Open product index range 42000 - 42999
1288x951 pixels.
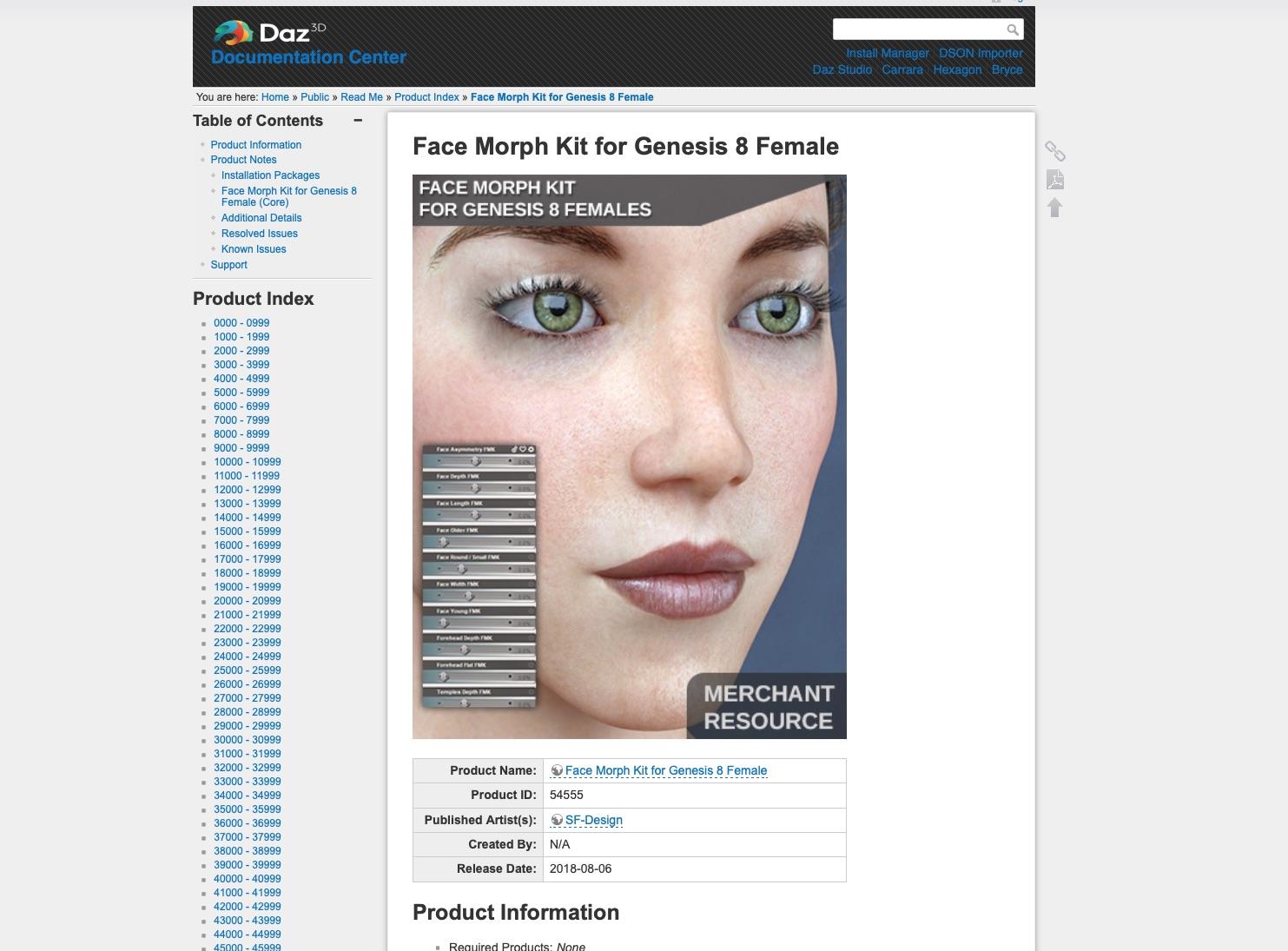[x=248, y=907]
